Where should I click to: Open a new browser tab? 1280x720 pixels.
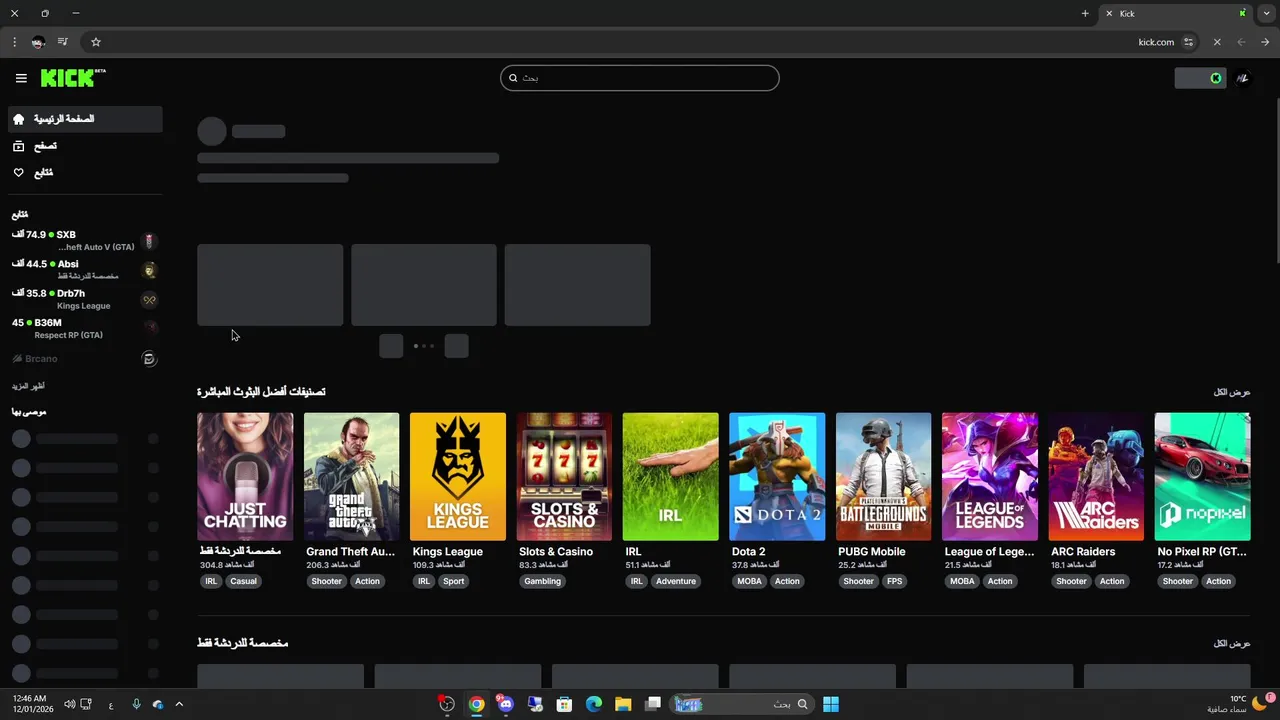pyautogui.click(x=1085, y=13)
